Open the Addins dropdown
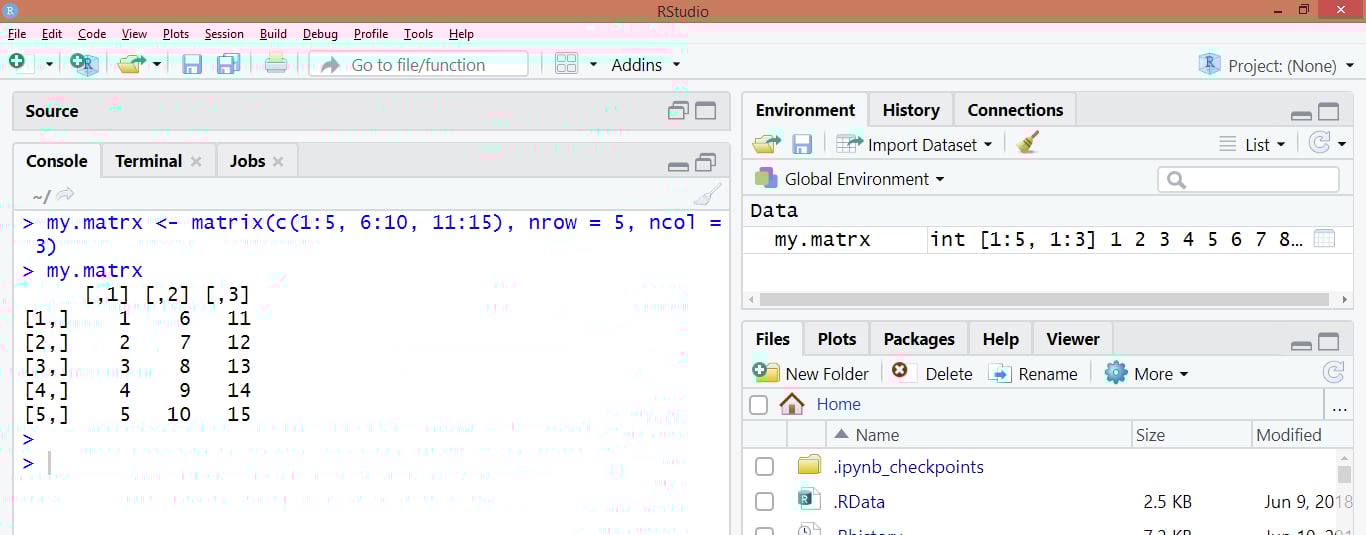 point(646,64)
